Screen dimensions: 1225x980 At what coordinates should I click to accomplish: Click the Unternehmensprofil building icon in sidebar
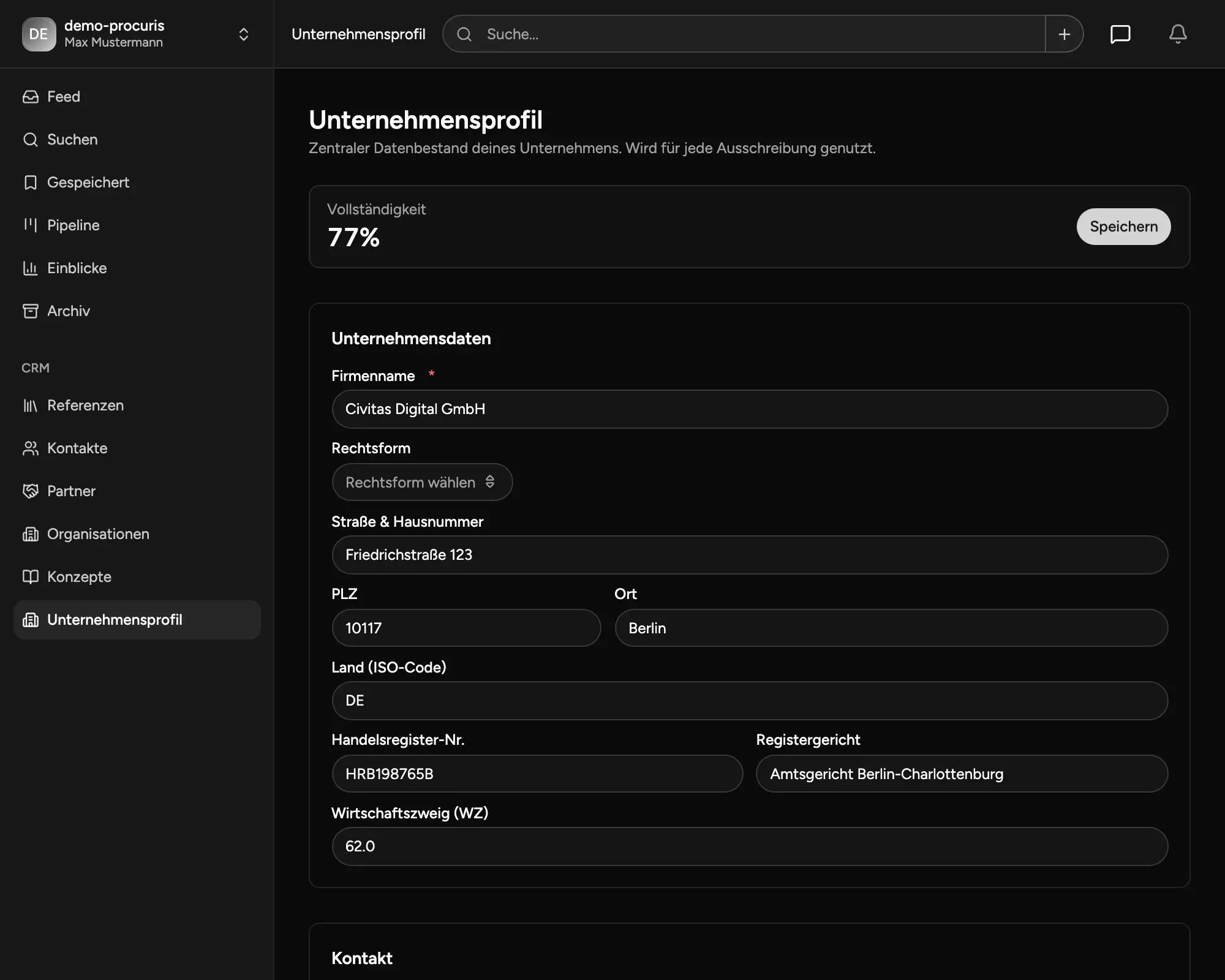30,620
